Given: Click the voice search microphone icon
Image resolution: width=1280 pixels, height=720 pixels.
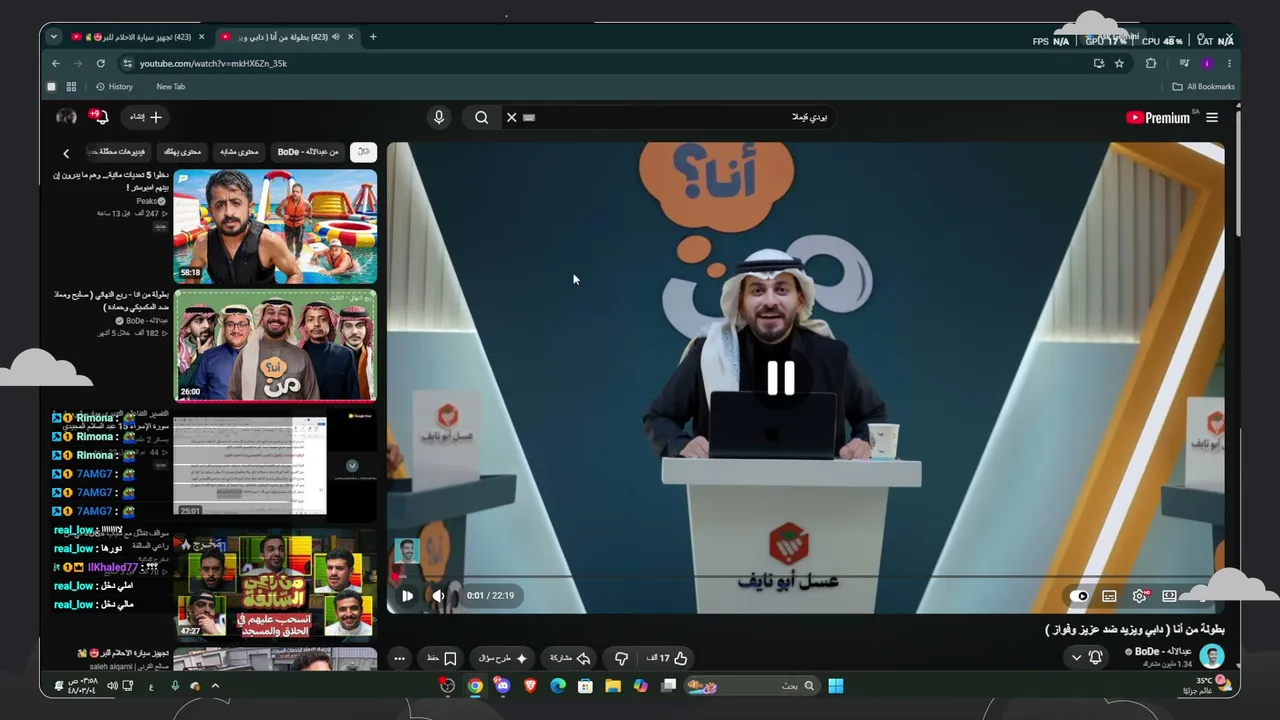Looking at the screenshot, I should pyautogui.click(x=438, y=117).
